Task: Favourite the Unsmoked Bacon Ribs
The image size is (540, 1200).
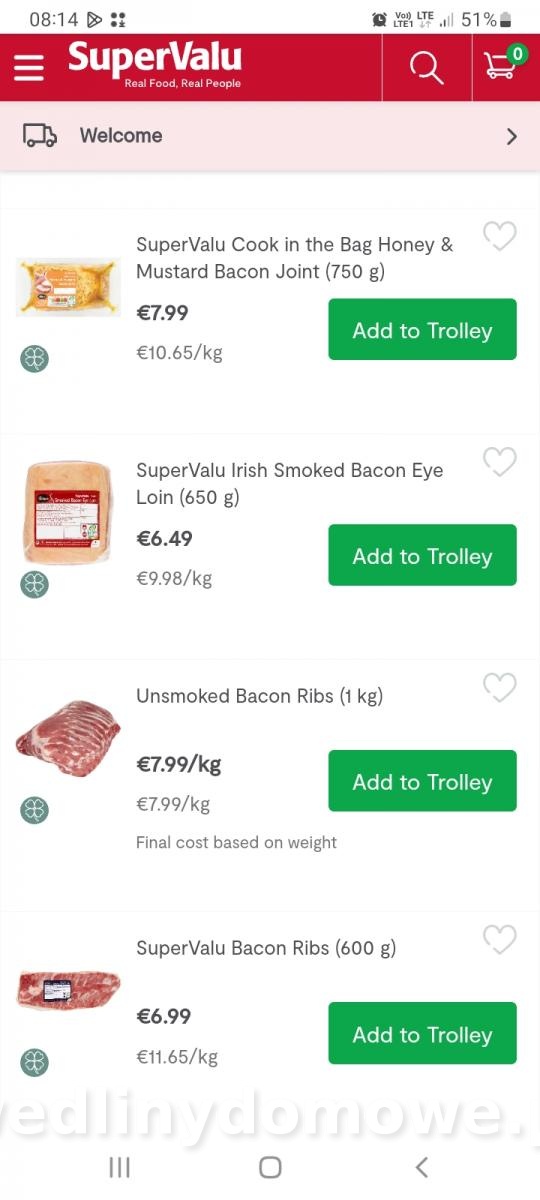Action: [500, 688]
